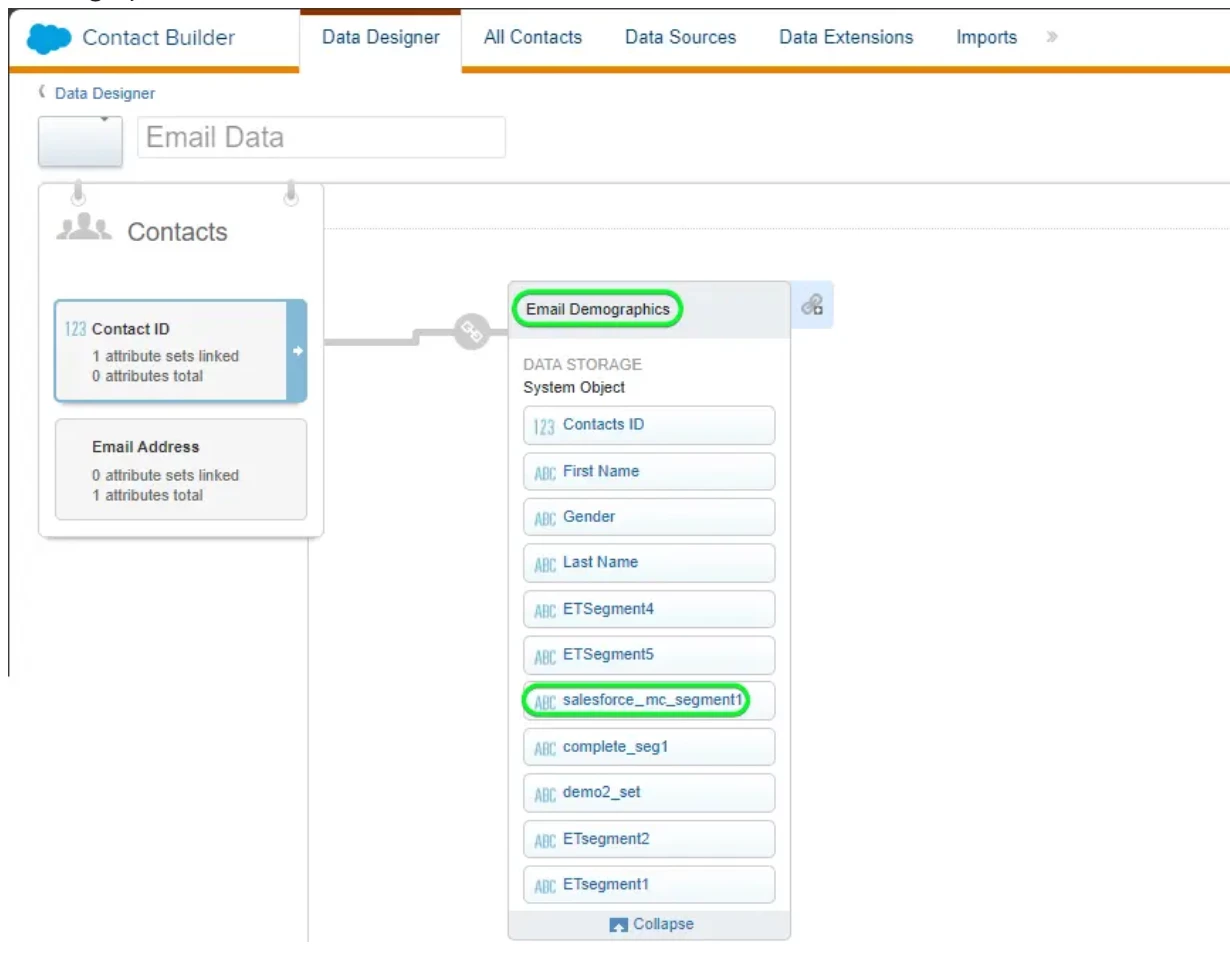Select the ETsegment1 attribute
Image resolution: width=1230 pixels, height=976 pixels.
[649, 885]
